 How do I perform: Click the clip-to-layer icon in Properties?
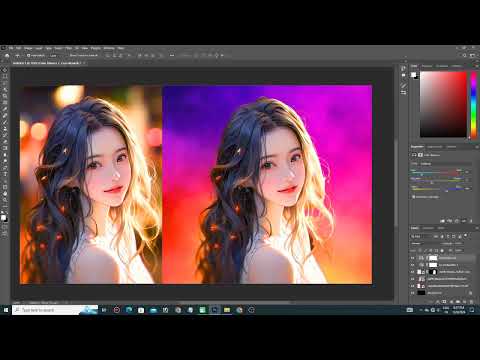[442, 221]
